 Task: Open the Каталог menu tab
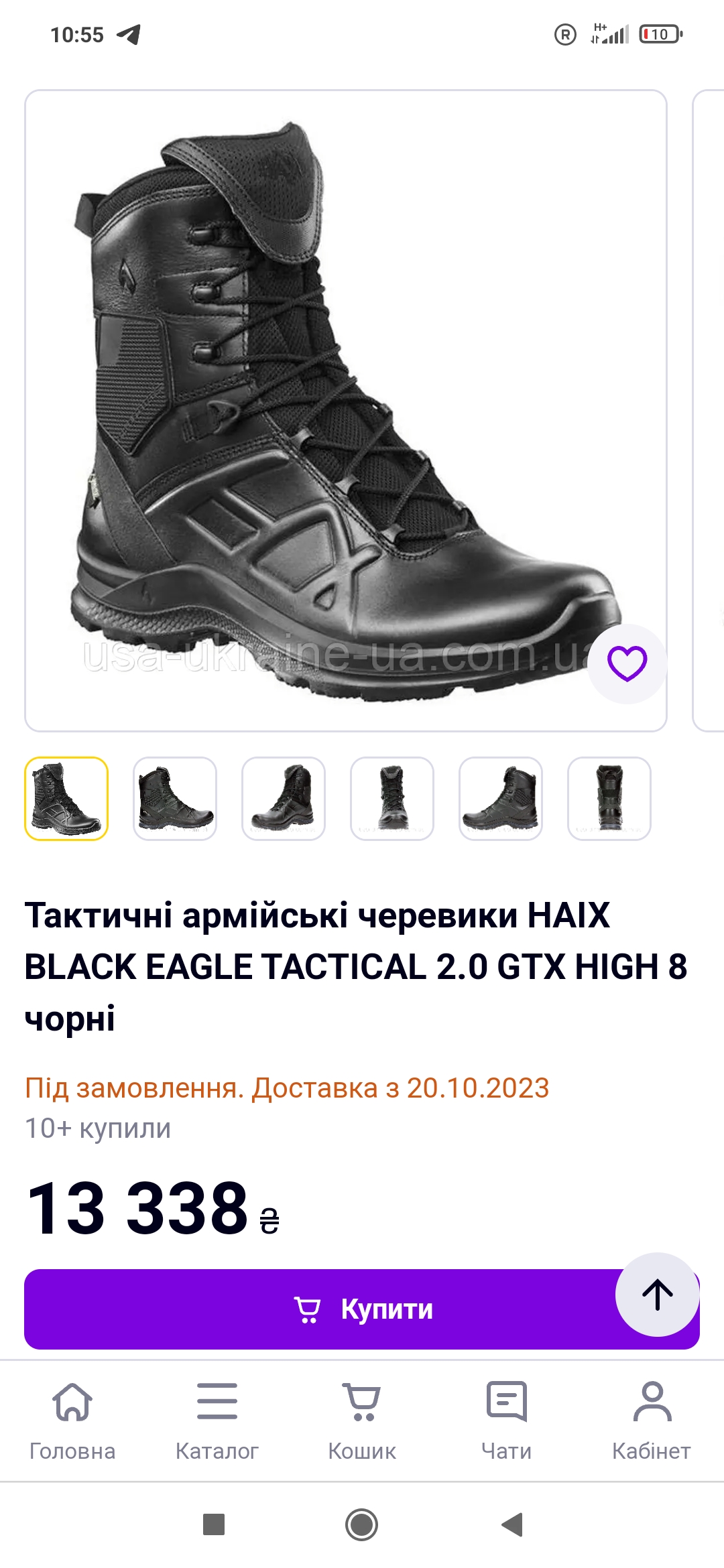[217, 1421]
